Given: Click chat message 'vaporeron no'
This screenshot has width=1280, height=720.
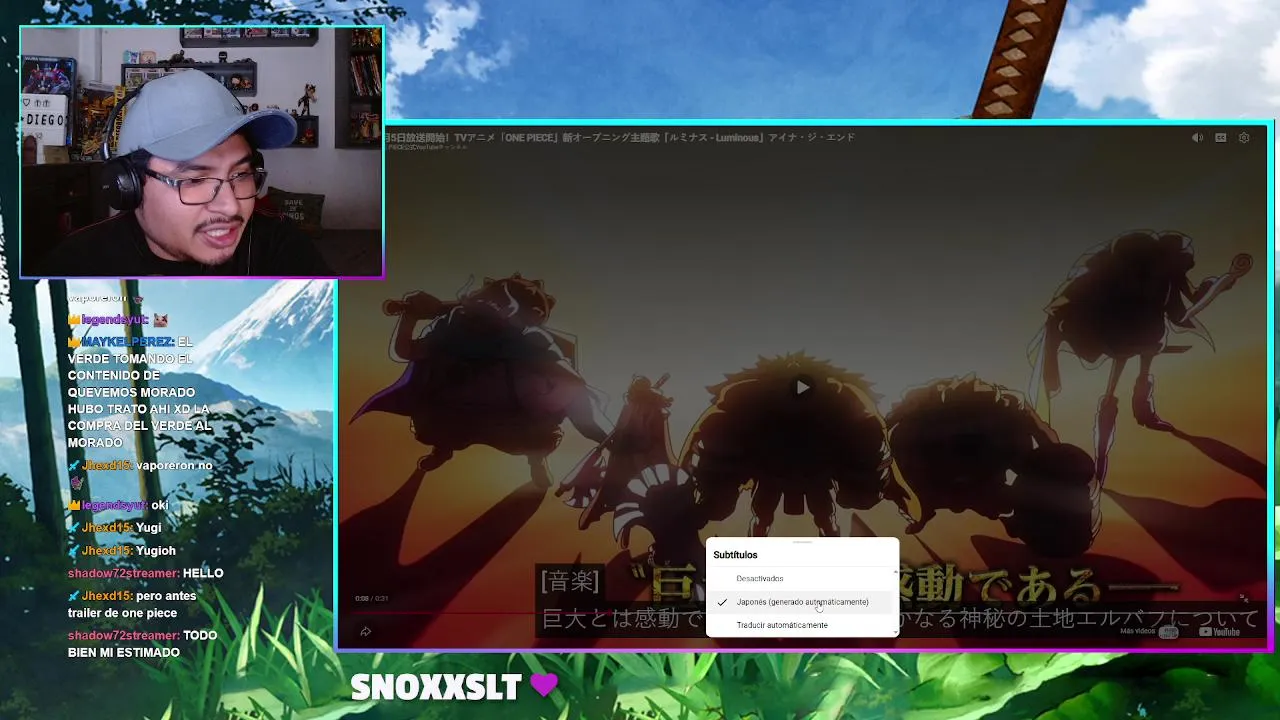Looking at the screenshot, I should [x=174, y=466].
